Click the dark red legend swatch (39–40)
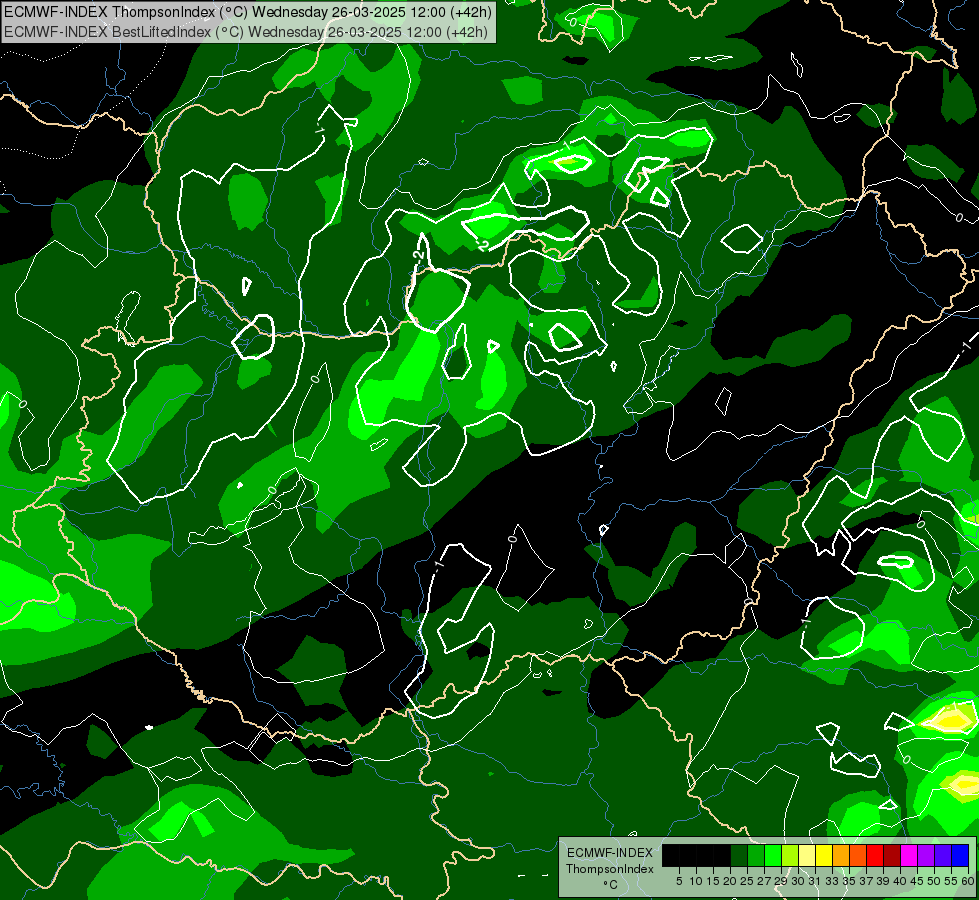 click(x=891, y=855)
